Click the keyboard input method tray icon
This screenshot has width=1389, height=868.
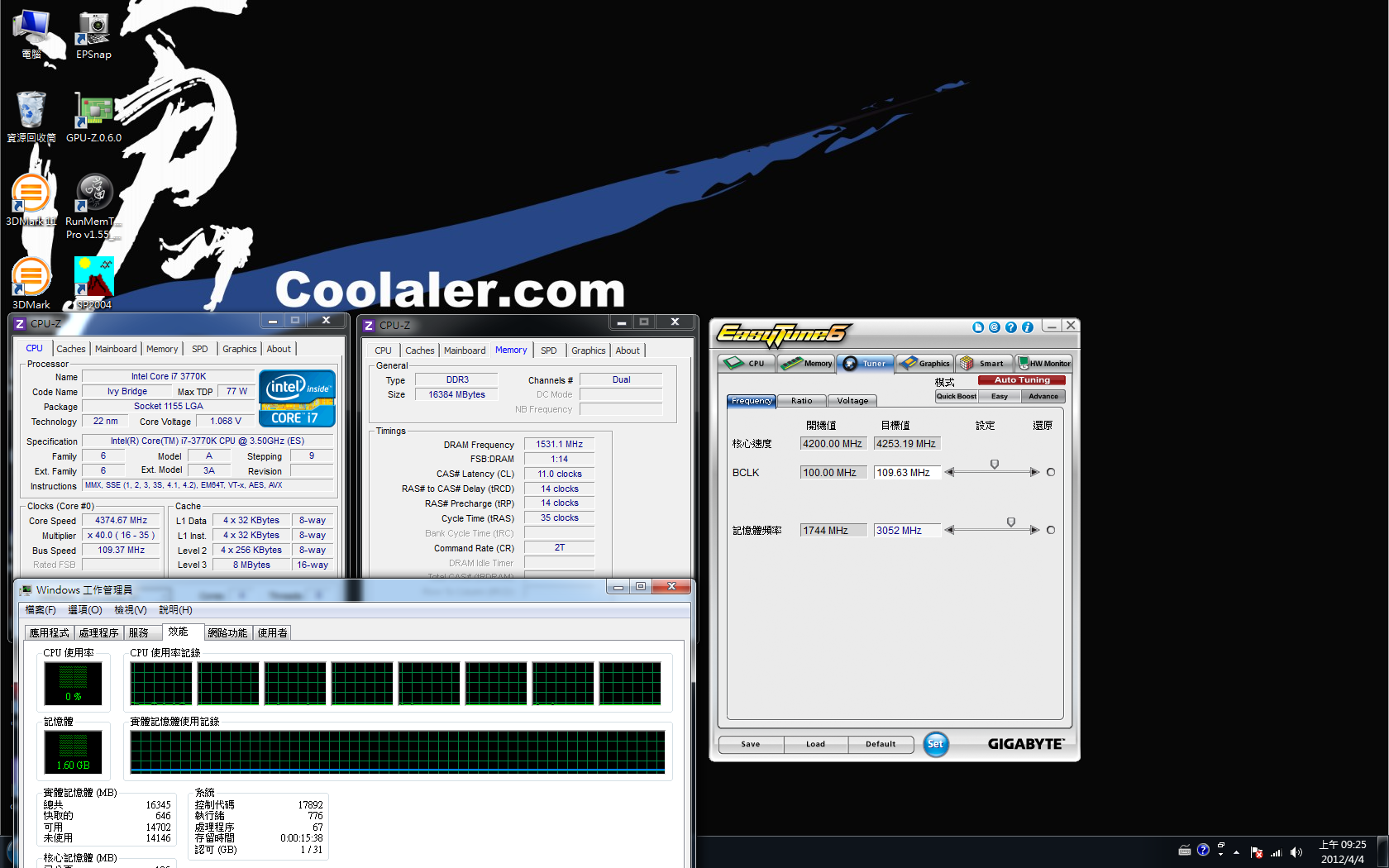coord(1185,850)
